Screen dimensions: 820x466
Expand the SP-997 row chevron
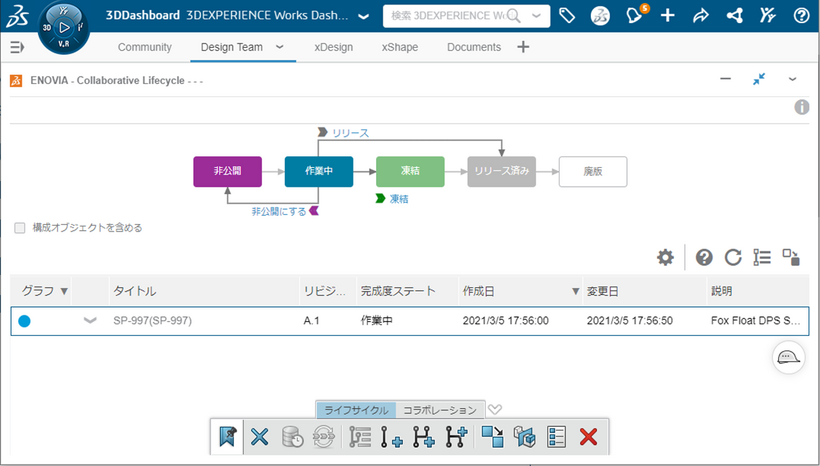(x=90, y=321)
